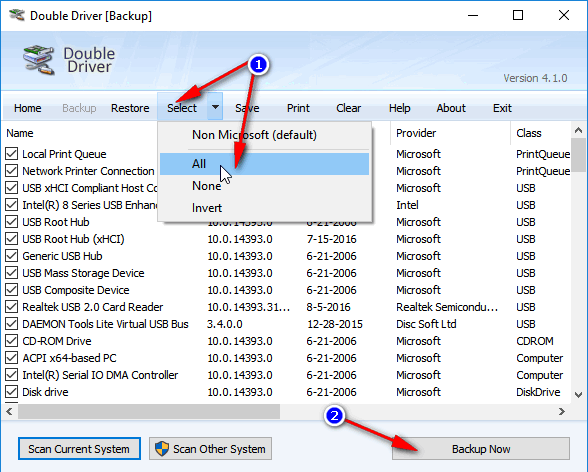Toggle the Disk drive checkbox
The width and height of the screenshot is (588, 472).
point(11,392)
